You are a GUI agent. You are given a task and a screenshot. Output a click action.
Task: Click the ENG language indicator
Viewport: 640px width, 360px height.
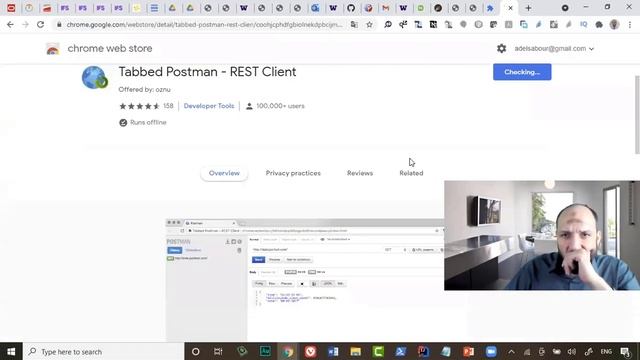[606, 351]
